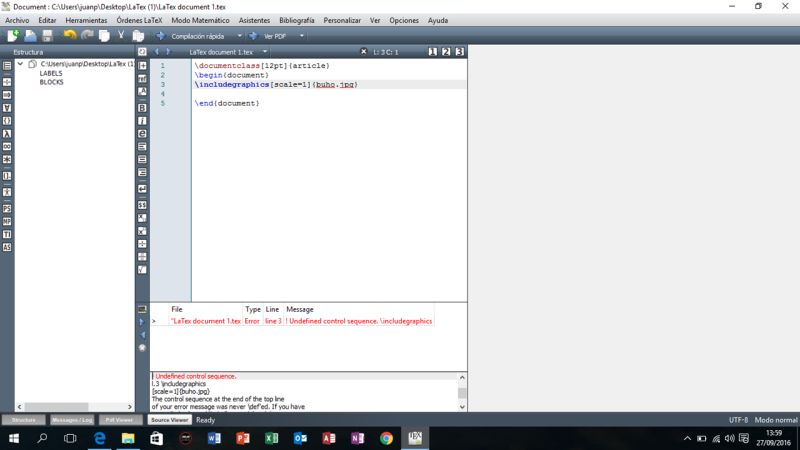Screen dimensions: 800x450
Task: Insert fraction from editor sidebar
Action: click(x=142, y=244)
